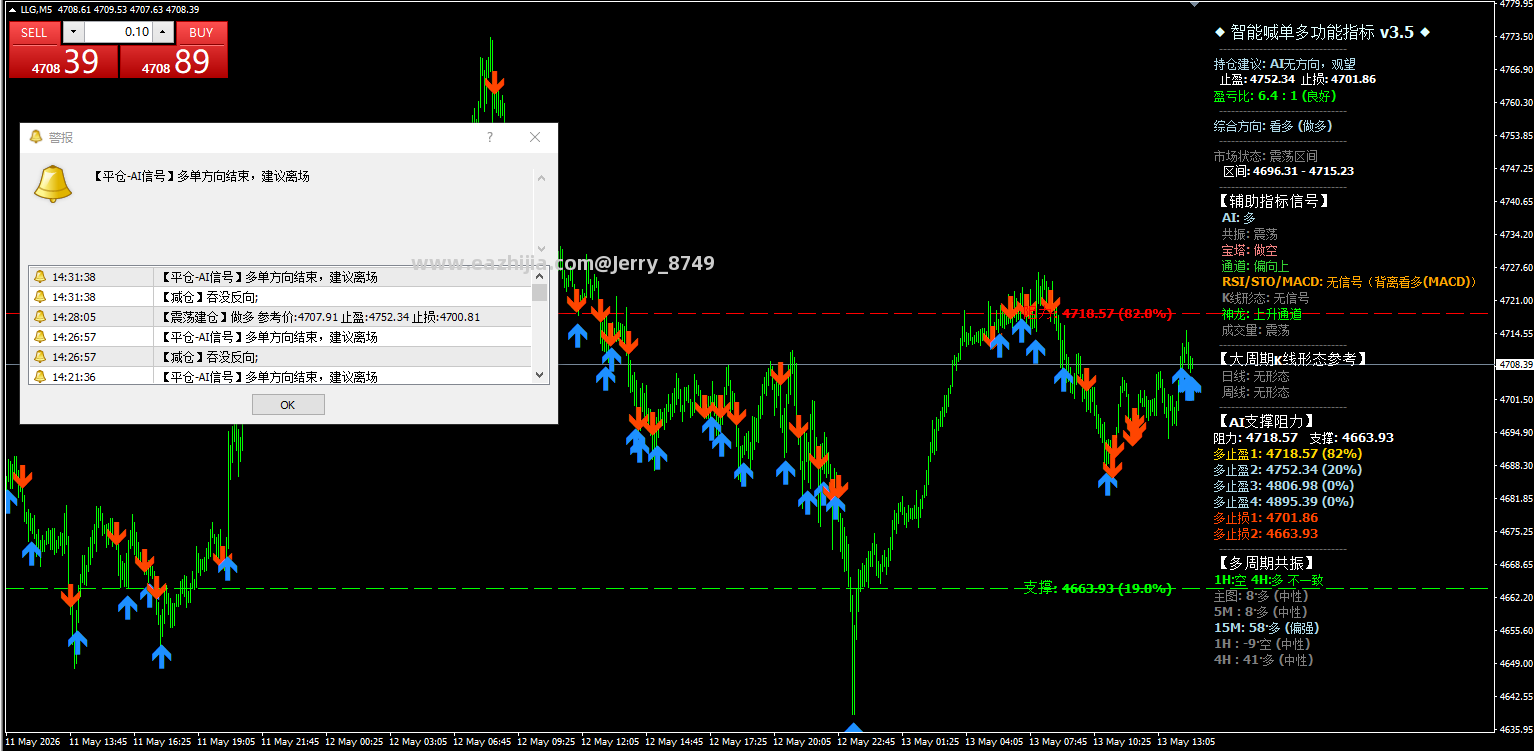This screenshot has height=751, width=1534.
Task: Click the help question mark in alert dialog
Action: (x=489, y=137)
